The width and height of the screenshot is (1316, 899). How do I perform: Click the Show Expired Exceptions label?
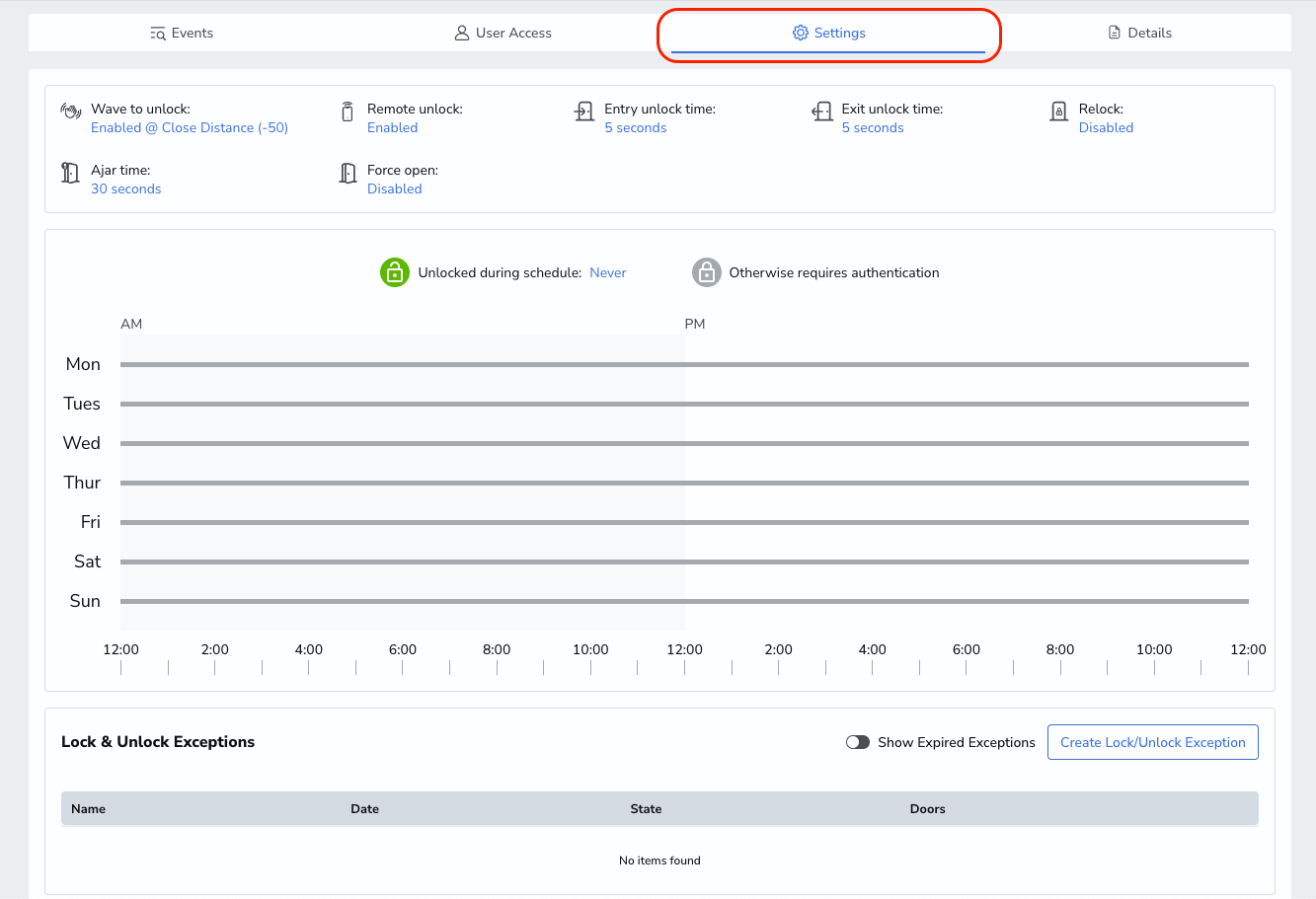pos(957,742)
